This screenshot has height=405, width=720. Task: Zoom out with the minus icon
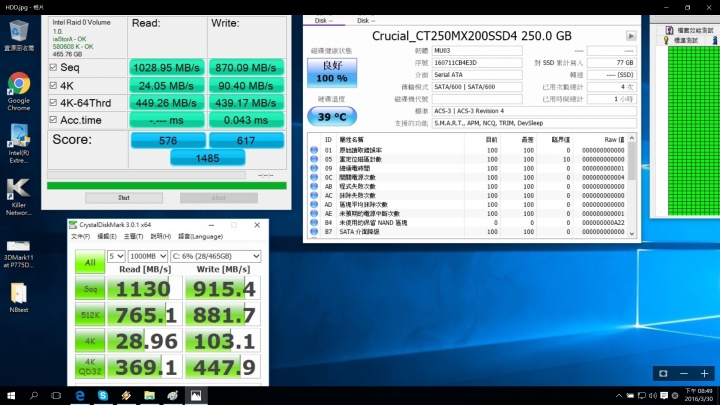684,373
